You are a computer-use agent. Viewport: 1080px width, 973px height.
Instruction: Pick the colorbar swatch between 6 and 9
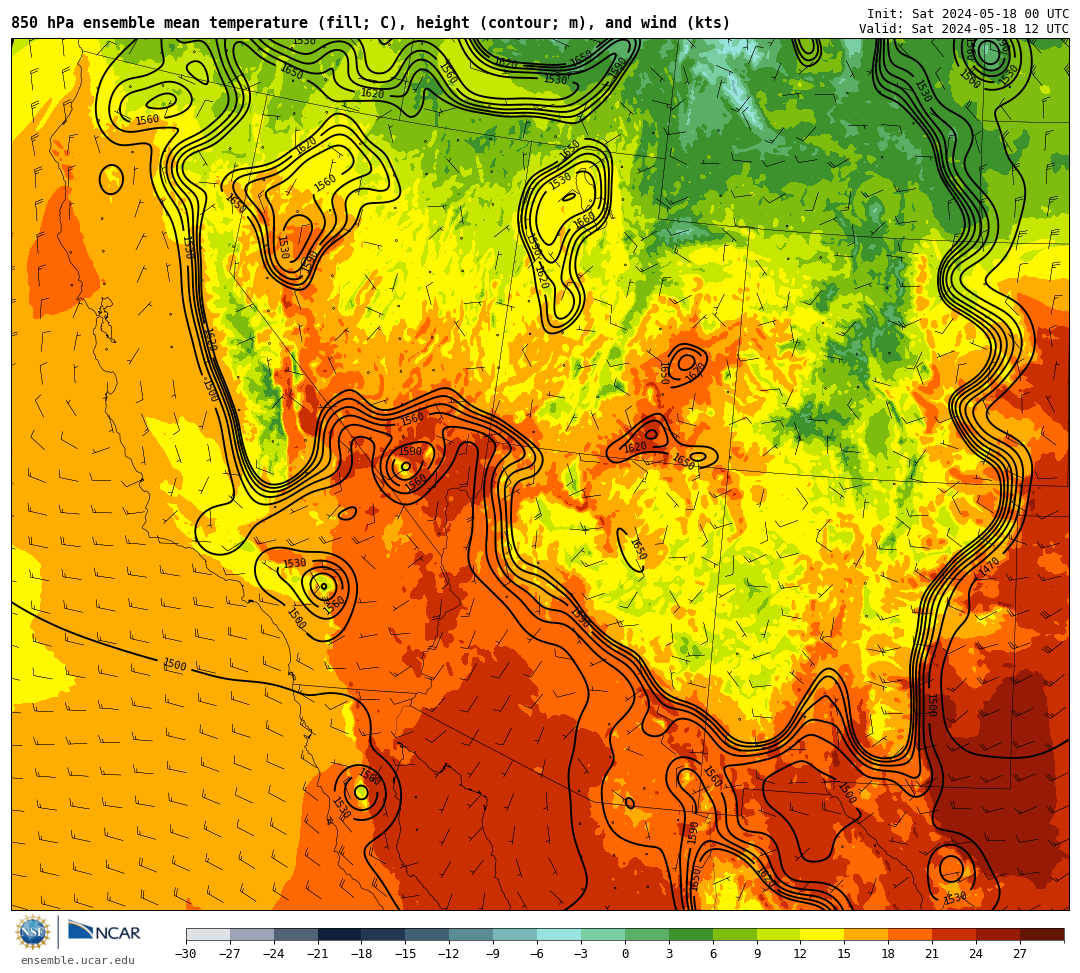(x=735, y=934)
